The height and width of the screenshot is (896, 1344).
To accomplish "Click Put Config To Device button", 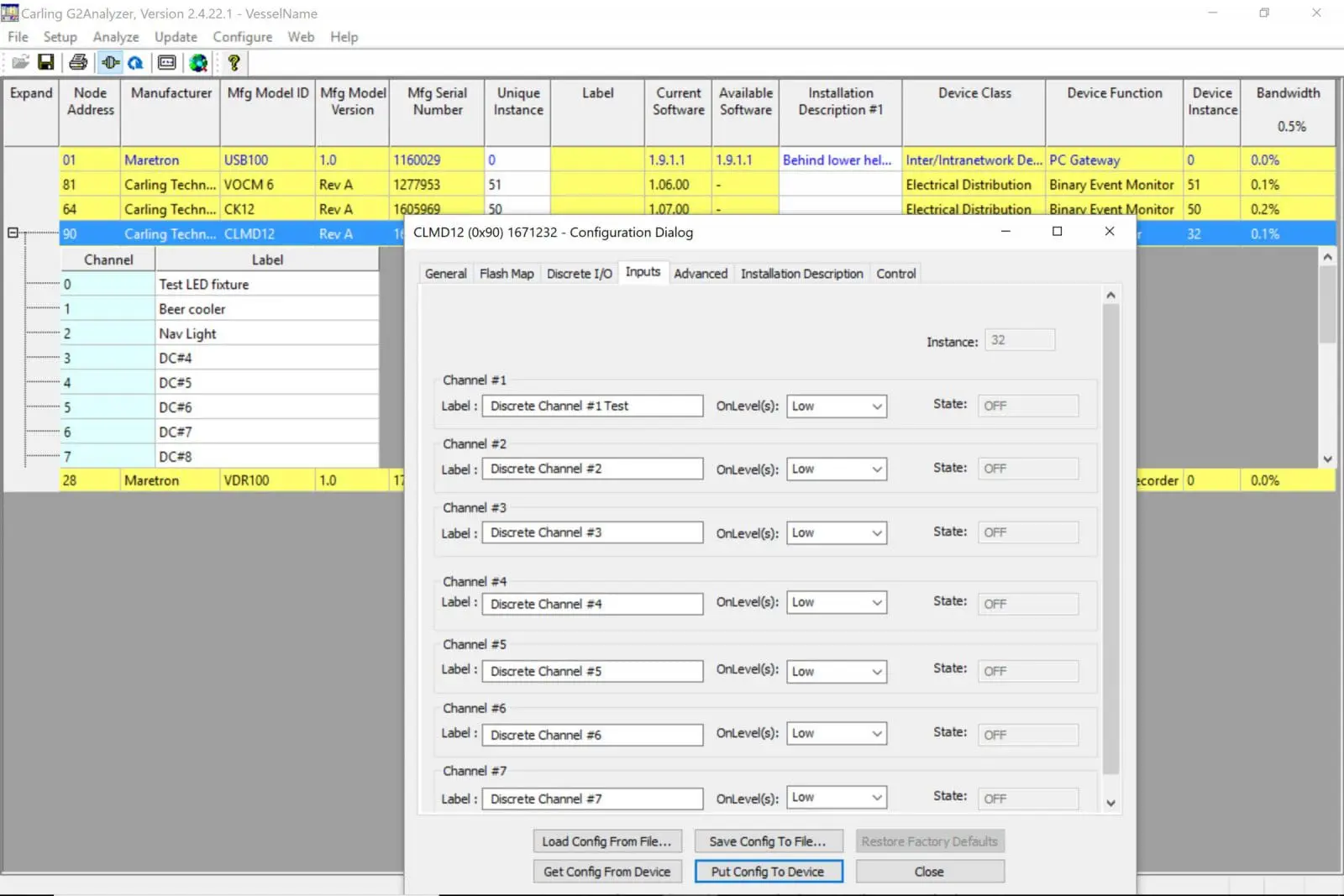I will click(x=768, y=872).
